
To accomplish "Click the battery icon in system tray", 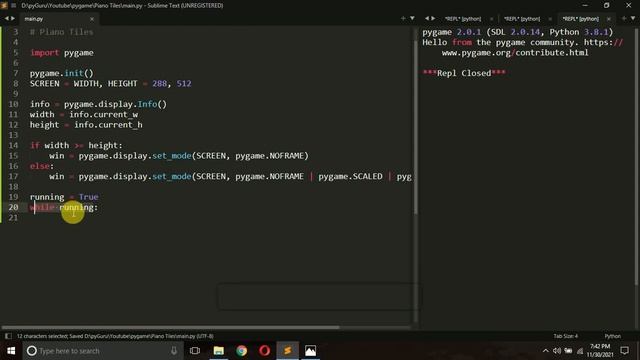I will coord(568,351).
